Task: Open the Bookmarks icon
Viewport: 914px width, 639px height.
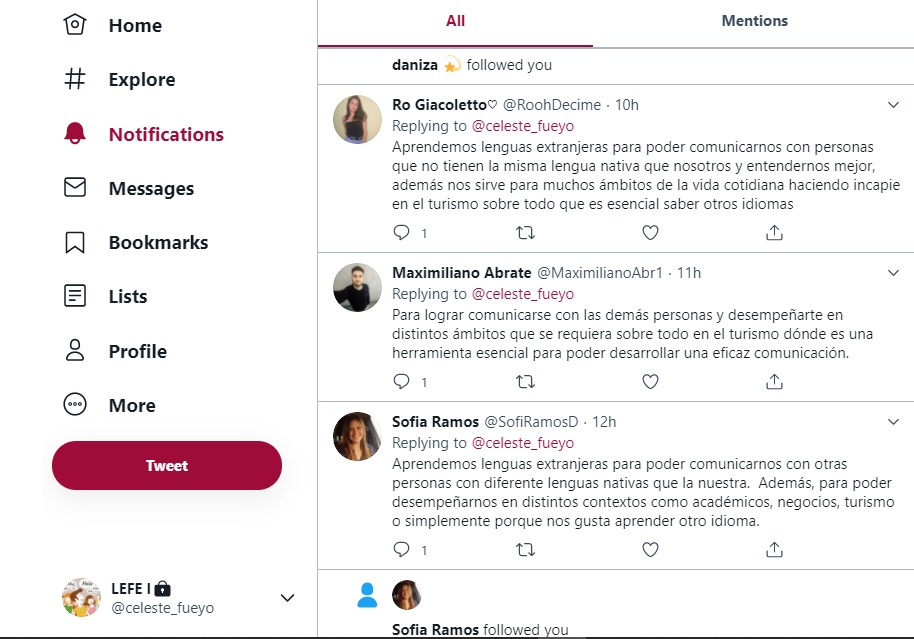Action: [x=75, y=243]
